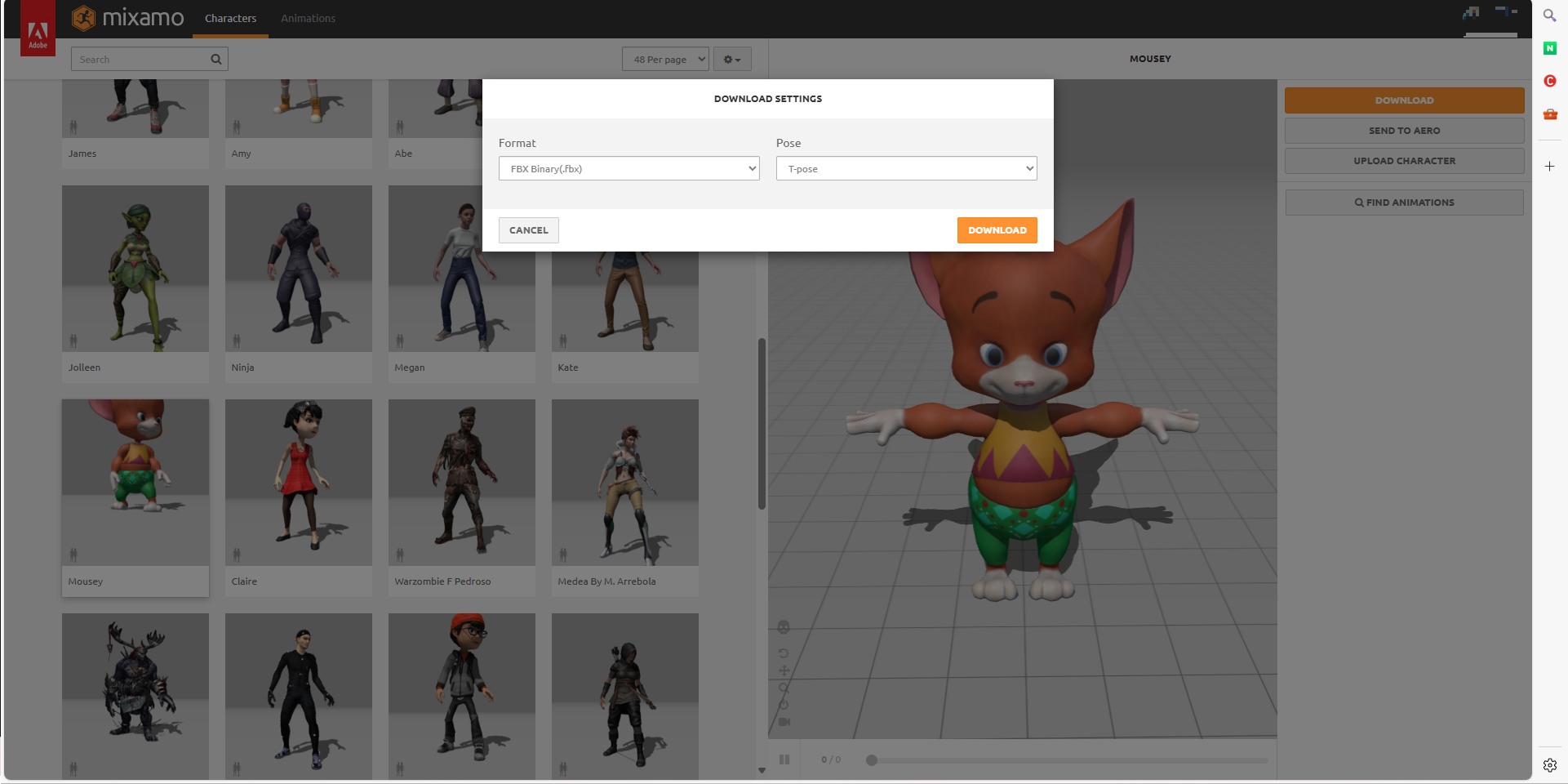Switch to the Animations tab
Viewport: 1568px width, 784px height.
pos(308,18)
